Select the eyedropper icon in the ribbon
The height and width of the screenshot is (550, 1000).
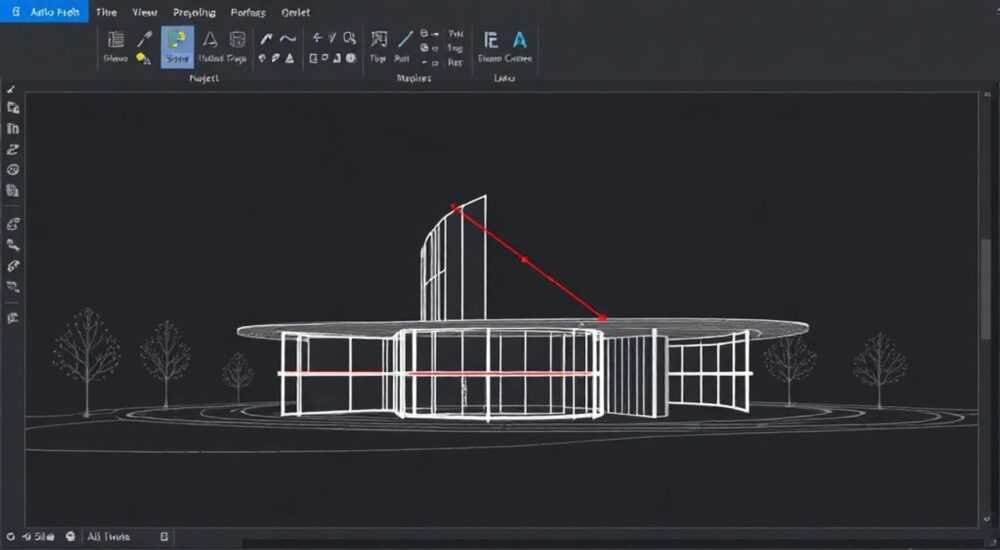tap(145, 40)
